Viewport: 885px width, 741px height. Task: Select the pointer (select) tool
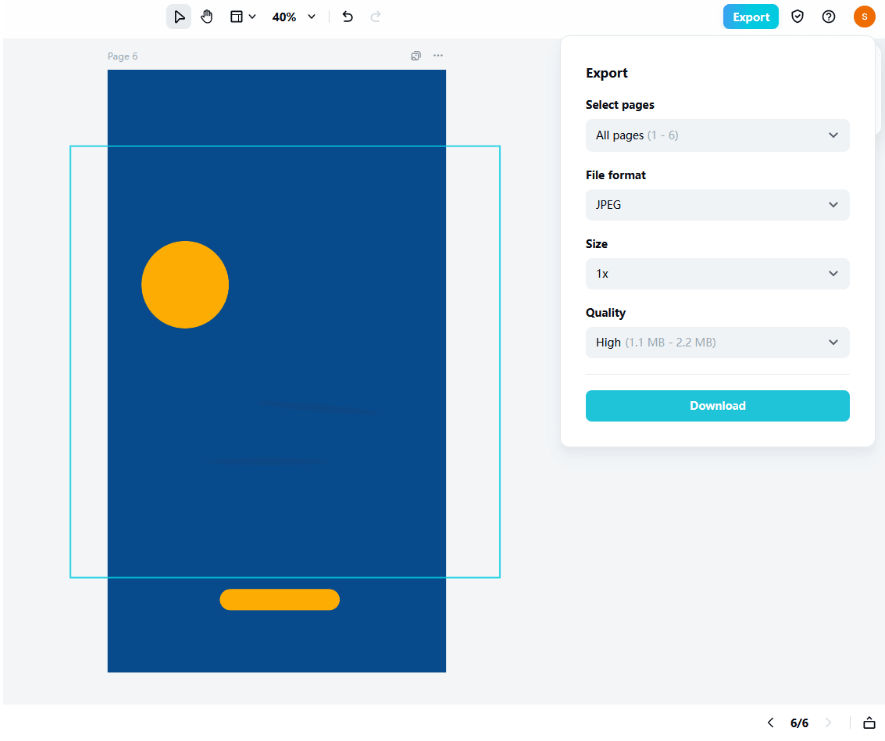179,17
